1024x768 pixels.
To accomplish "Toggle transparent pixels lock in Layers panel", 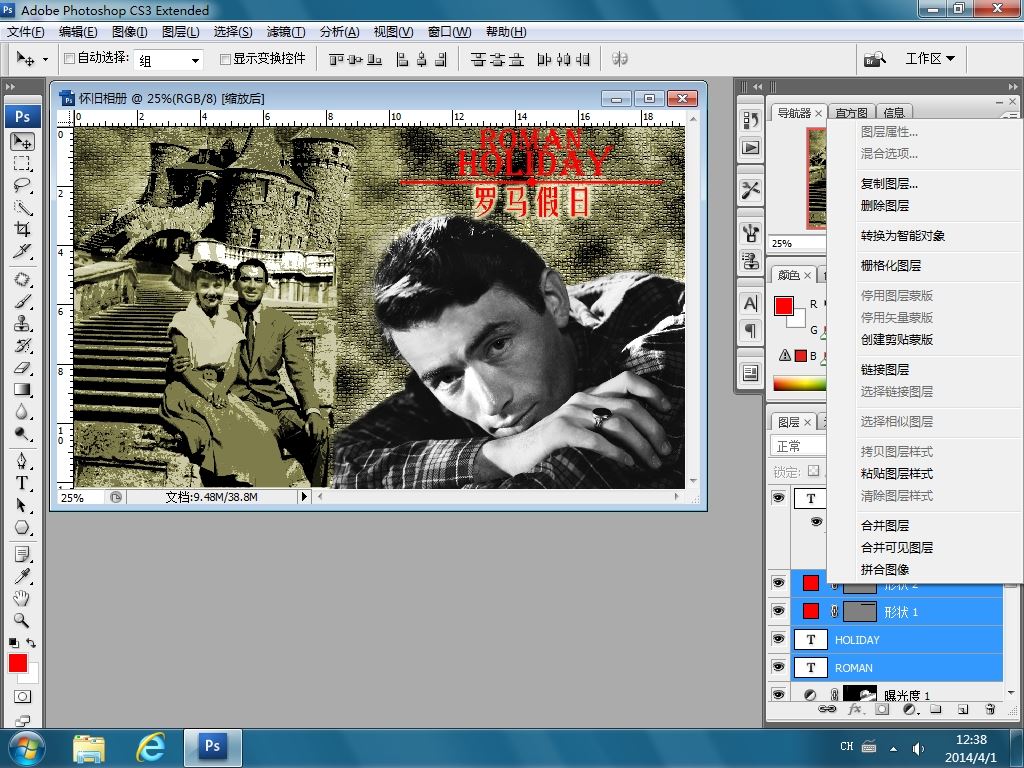I will (813, 471).
